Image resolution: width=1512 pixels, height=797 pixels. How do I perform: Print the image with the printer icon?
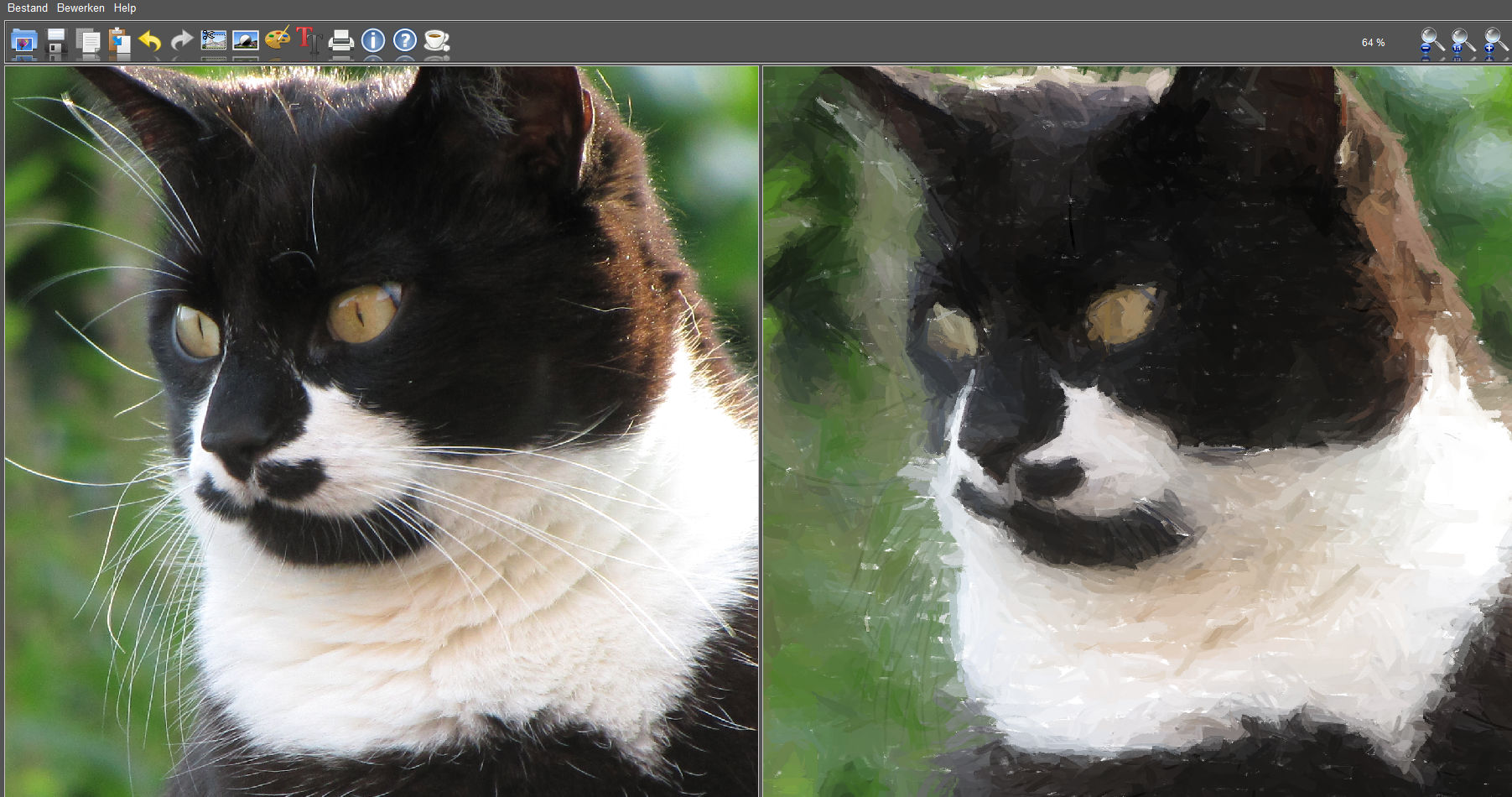340,41
